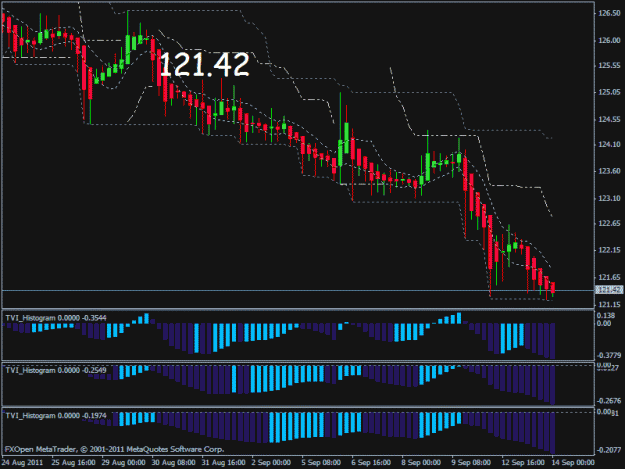Click the 123.60 price axis label
The height and width of the screenshot is (469, 625).
(609, 171)
